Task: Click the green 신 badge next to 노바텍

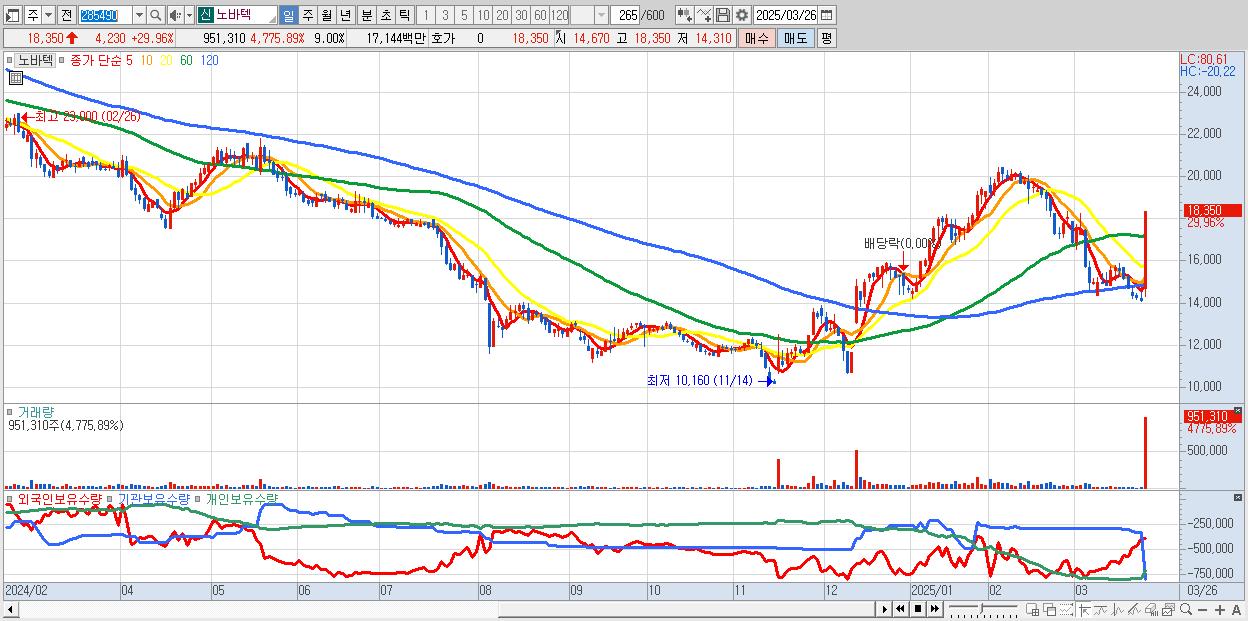Action: [x=205, y=15]
